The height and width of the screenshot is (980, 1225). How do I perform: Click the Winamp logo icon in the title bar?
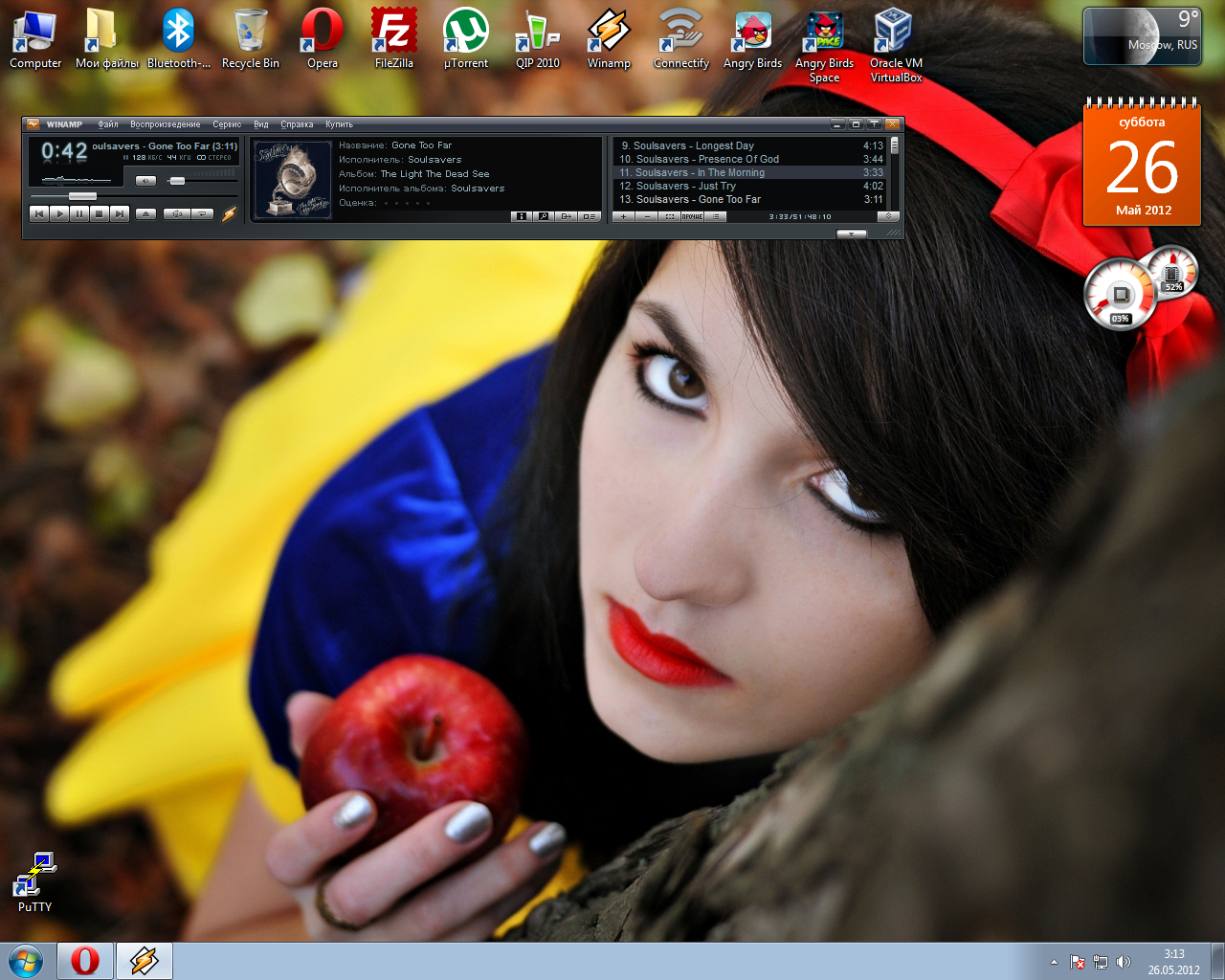(x=33, y=123)
